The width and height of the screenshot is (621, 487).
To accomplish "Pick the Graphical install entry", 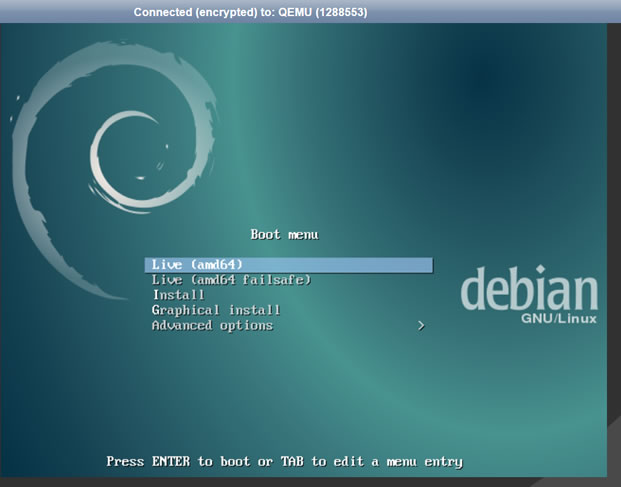I will pos(216,310).
